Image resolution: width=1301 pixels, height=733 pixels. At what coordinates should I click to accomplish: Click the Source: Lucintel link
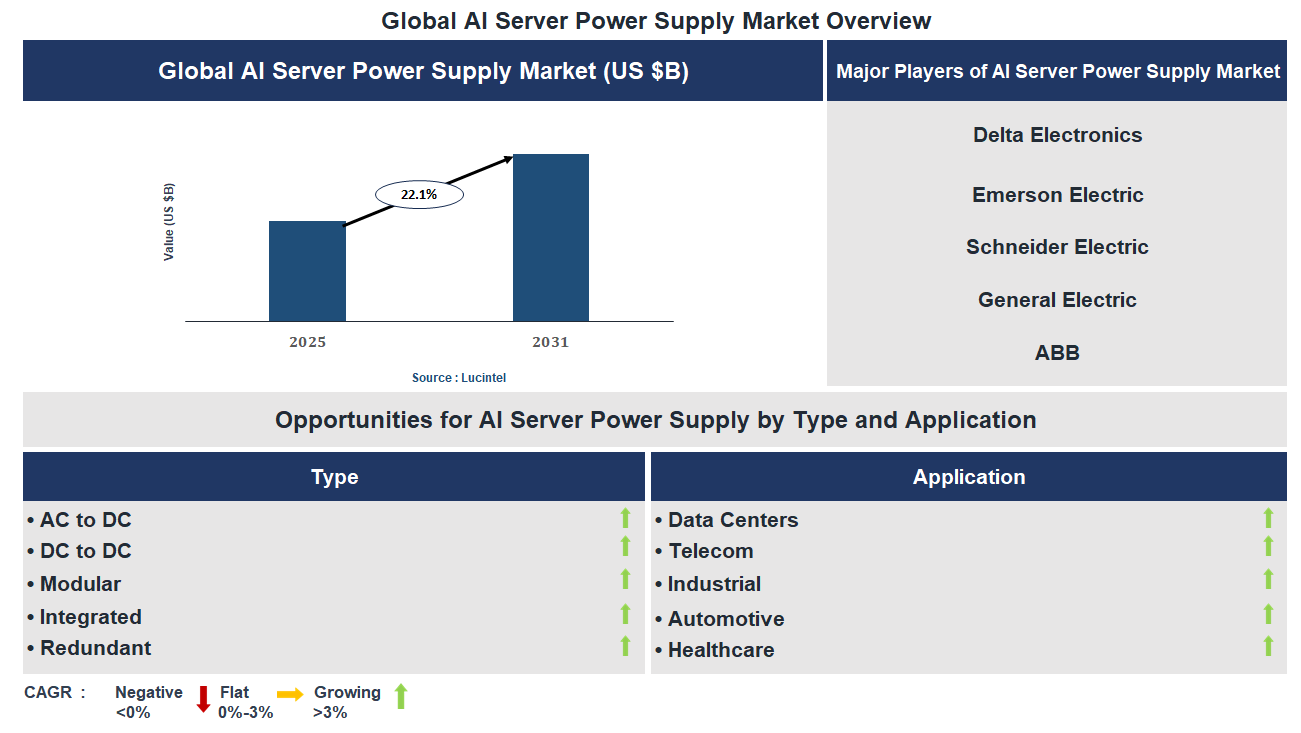pos(458,377)
